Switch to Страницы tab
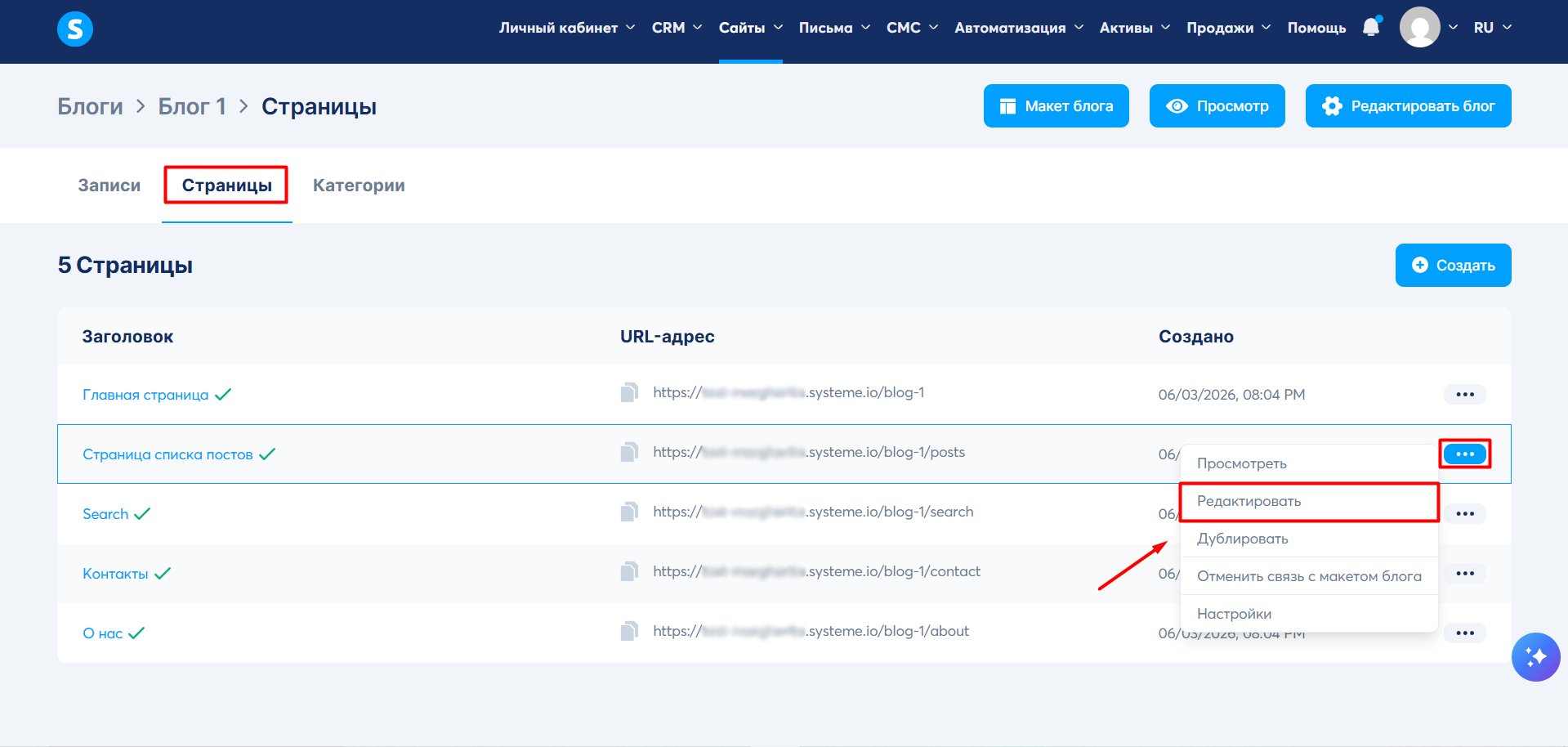The width and height of the screenshot is (1568, 747). point(226,186)
